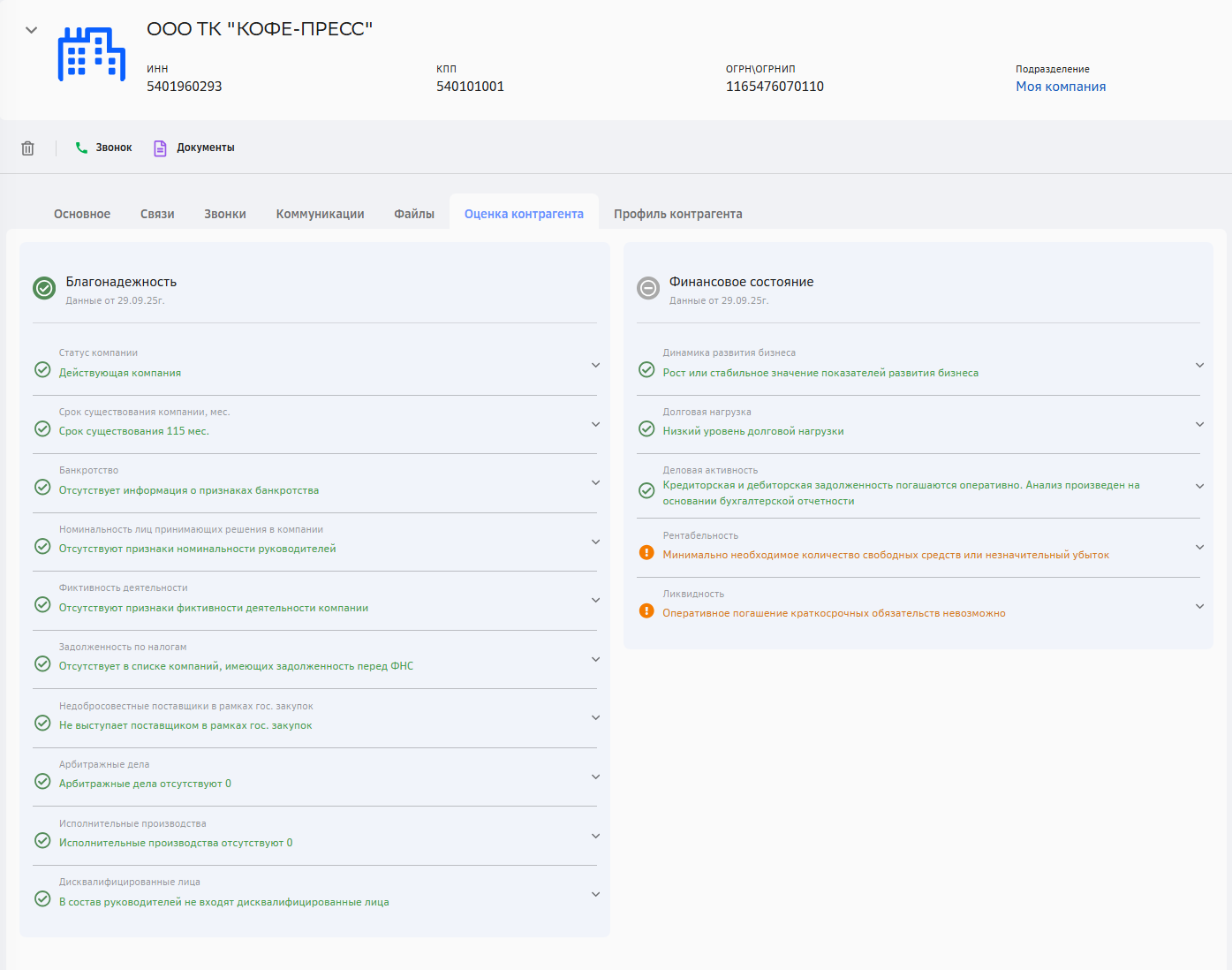The height and width of the screenshot is (970, 1232).
Task: Select the Оценка контрагента tab
Action: [x=524, y=214]
